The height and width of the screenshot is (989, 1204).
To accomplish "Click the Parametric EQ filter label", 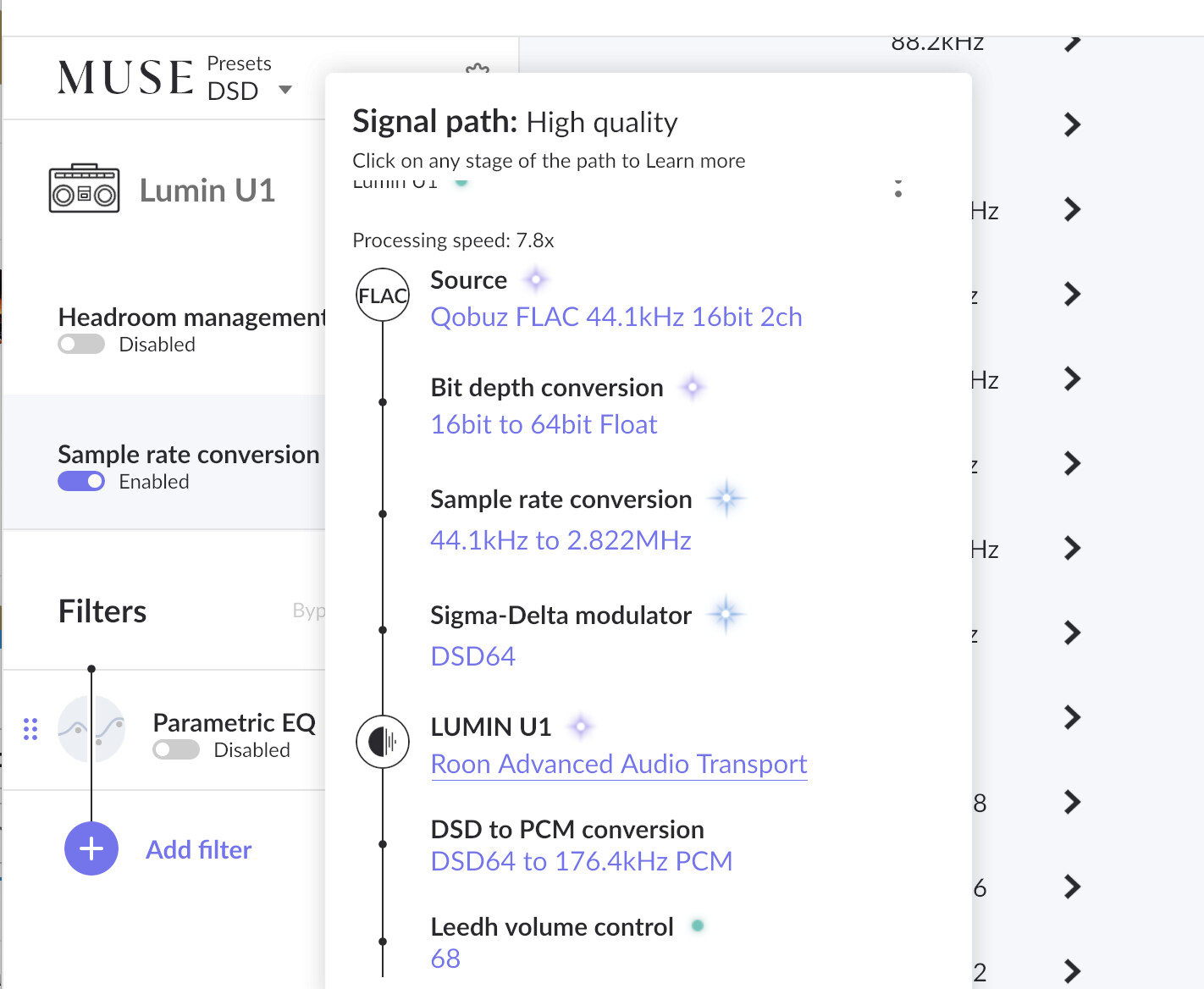I will 234,722.
